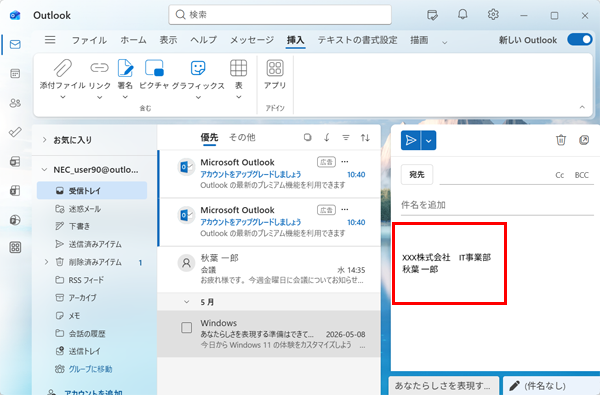Select the アーカイブ folder
600x395 pixels.
click(x=92, y=297)
